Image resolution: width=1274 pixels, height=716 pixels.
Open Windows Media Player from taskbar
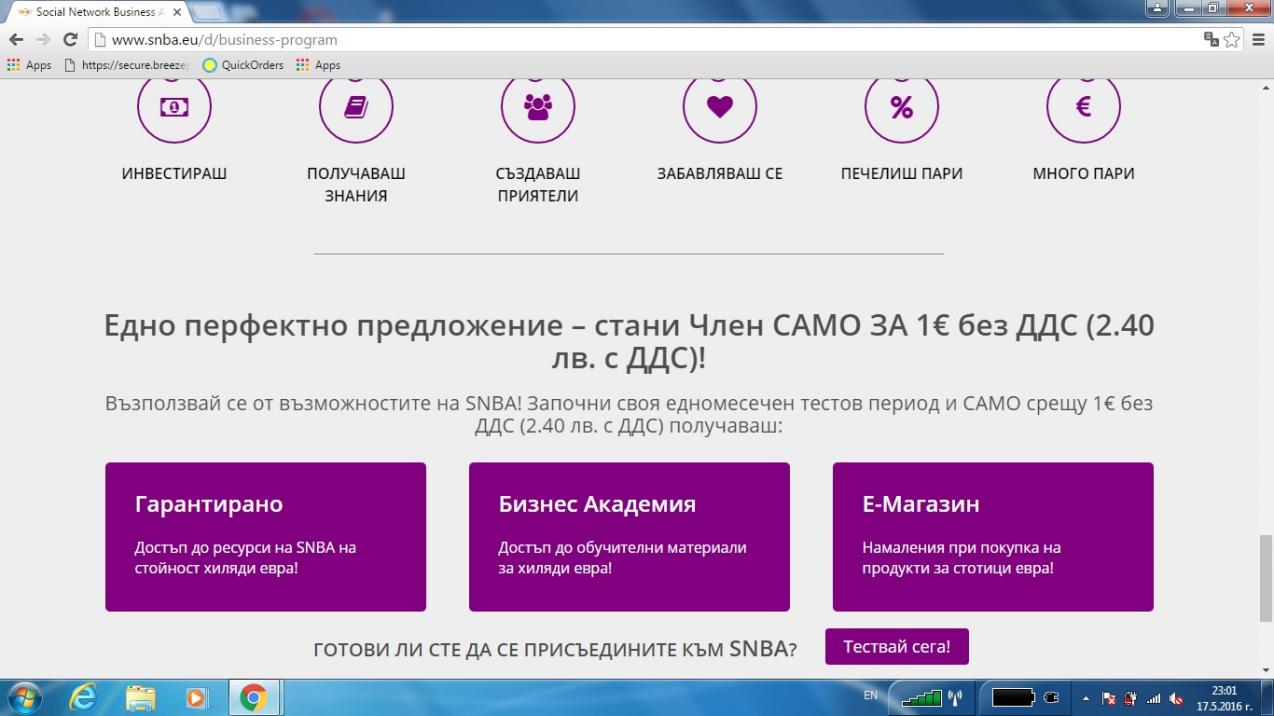coord(197,698)
